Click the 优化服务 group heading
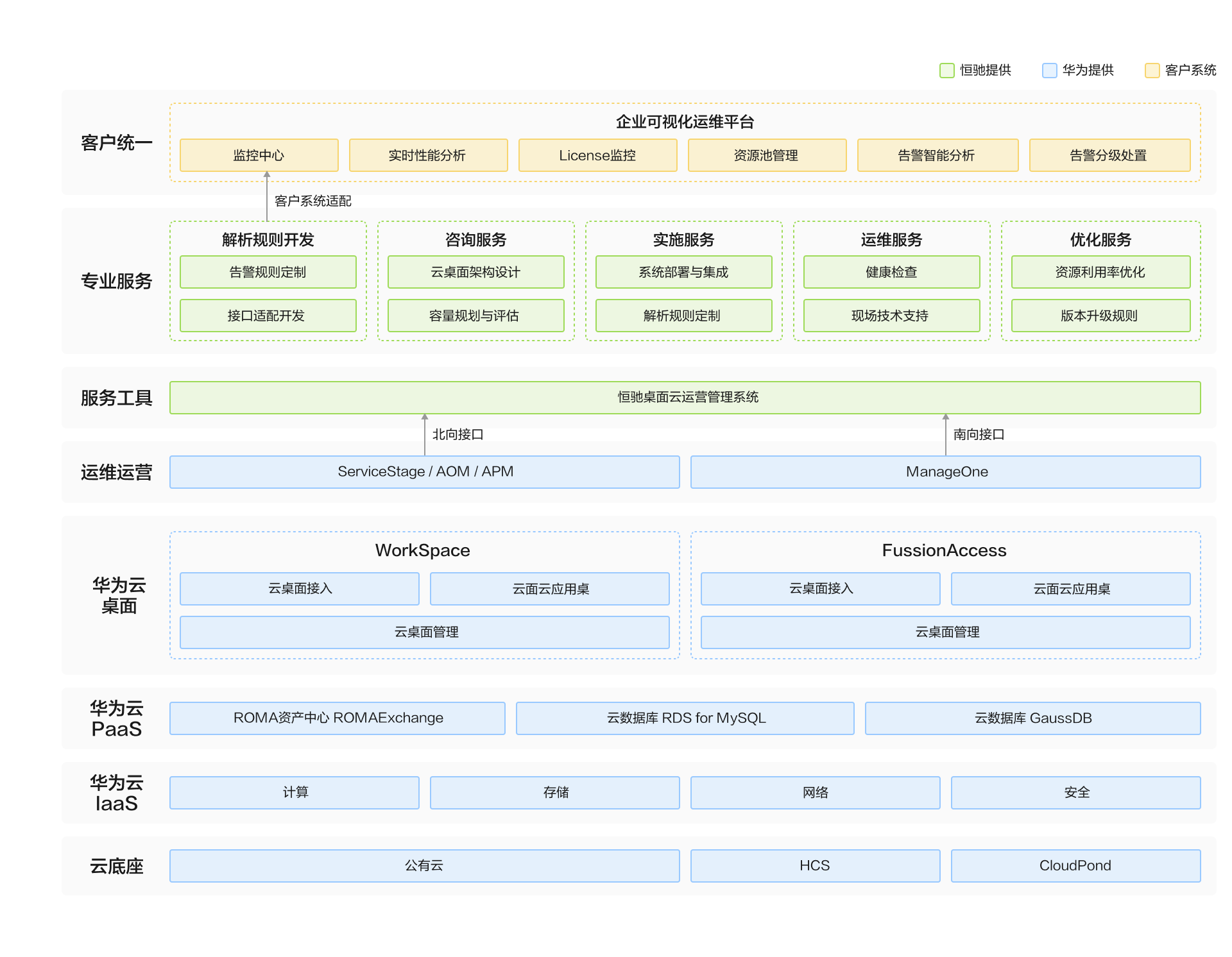 1101,240
